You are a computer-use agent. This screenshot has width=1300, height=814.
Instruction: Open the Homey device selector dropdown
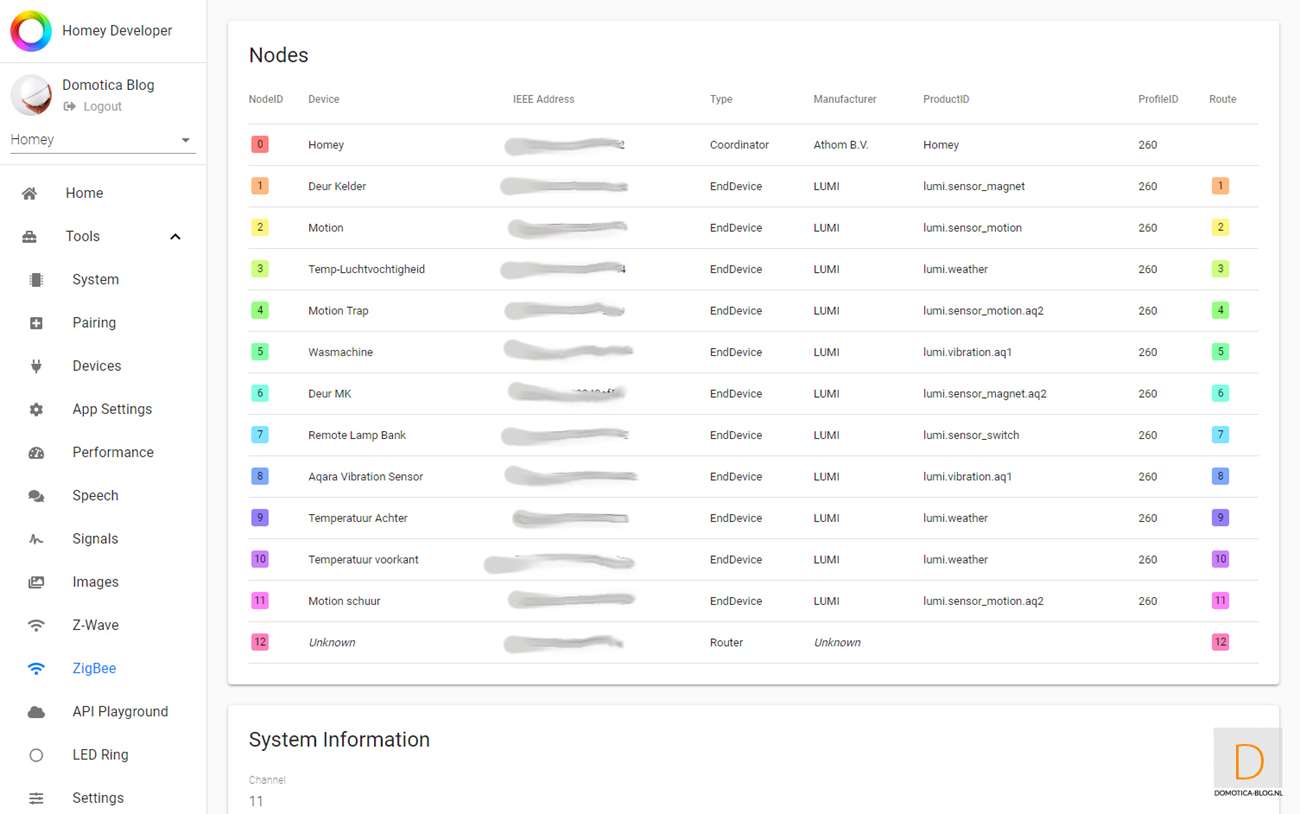[x=101, y=140]
